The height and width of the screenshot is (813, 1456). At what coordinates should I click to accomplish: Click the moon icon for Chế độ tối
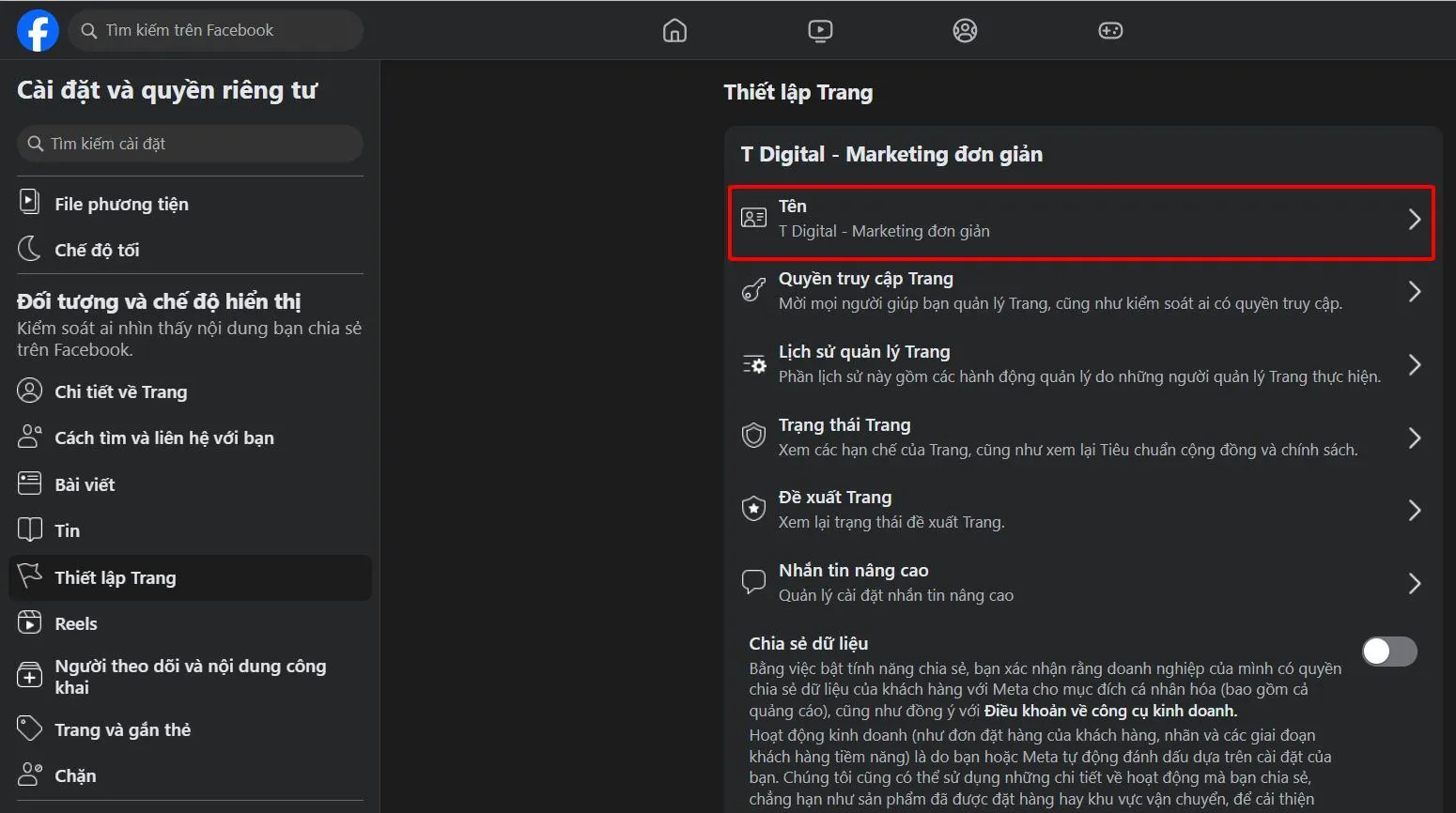pyautogui.click(x=29, y=248)
